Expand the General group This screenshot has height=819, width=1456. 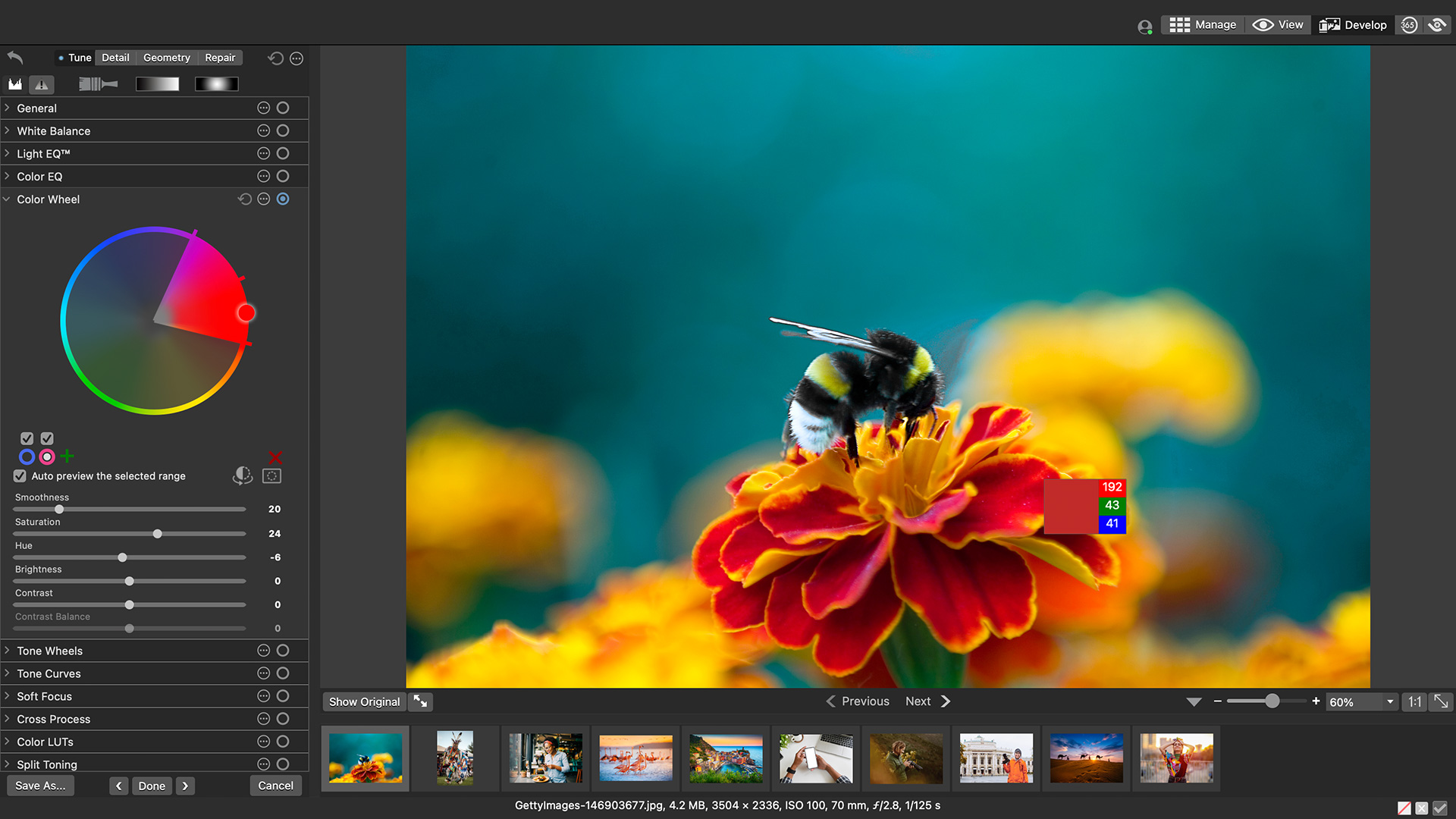click(7, 108)
